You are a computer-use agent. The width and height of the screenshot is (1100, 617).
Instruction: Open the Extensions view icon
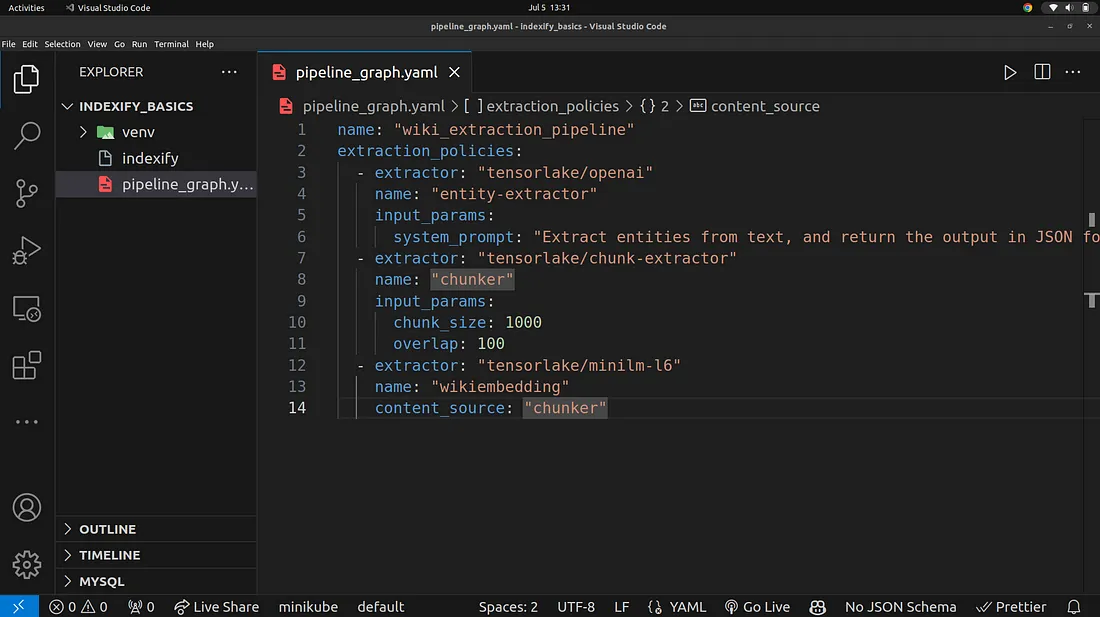tap(27, 365)
